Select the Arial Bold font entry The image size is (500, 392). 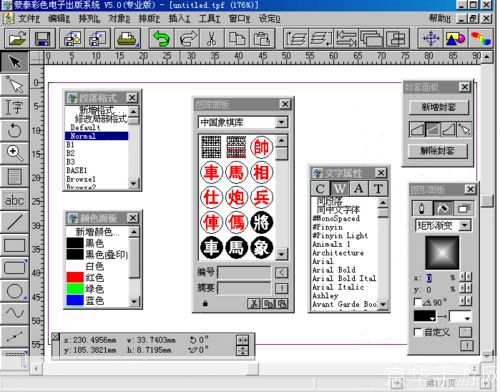coord(334,270)
